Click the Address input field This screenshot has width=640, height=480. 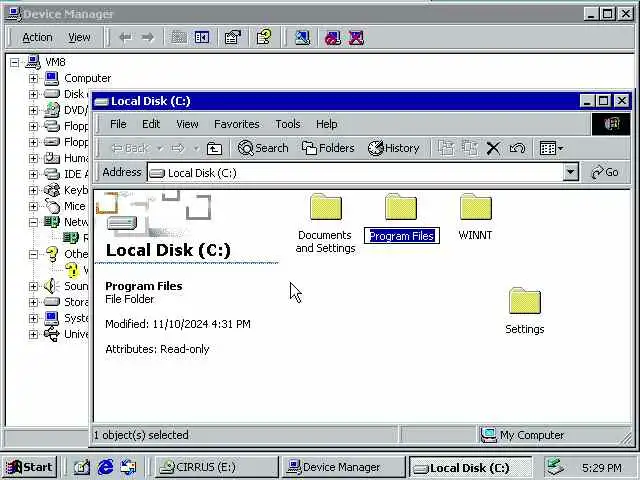pos(355,173)
